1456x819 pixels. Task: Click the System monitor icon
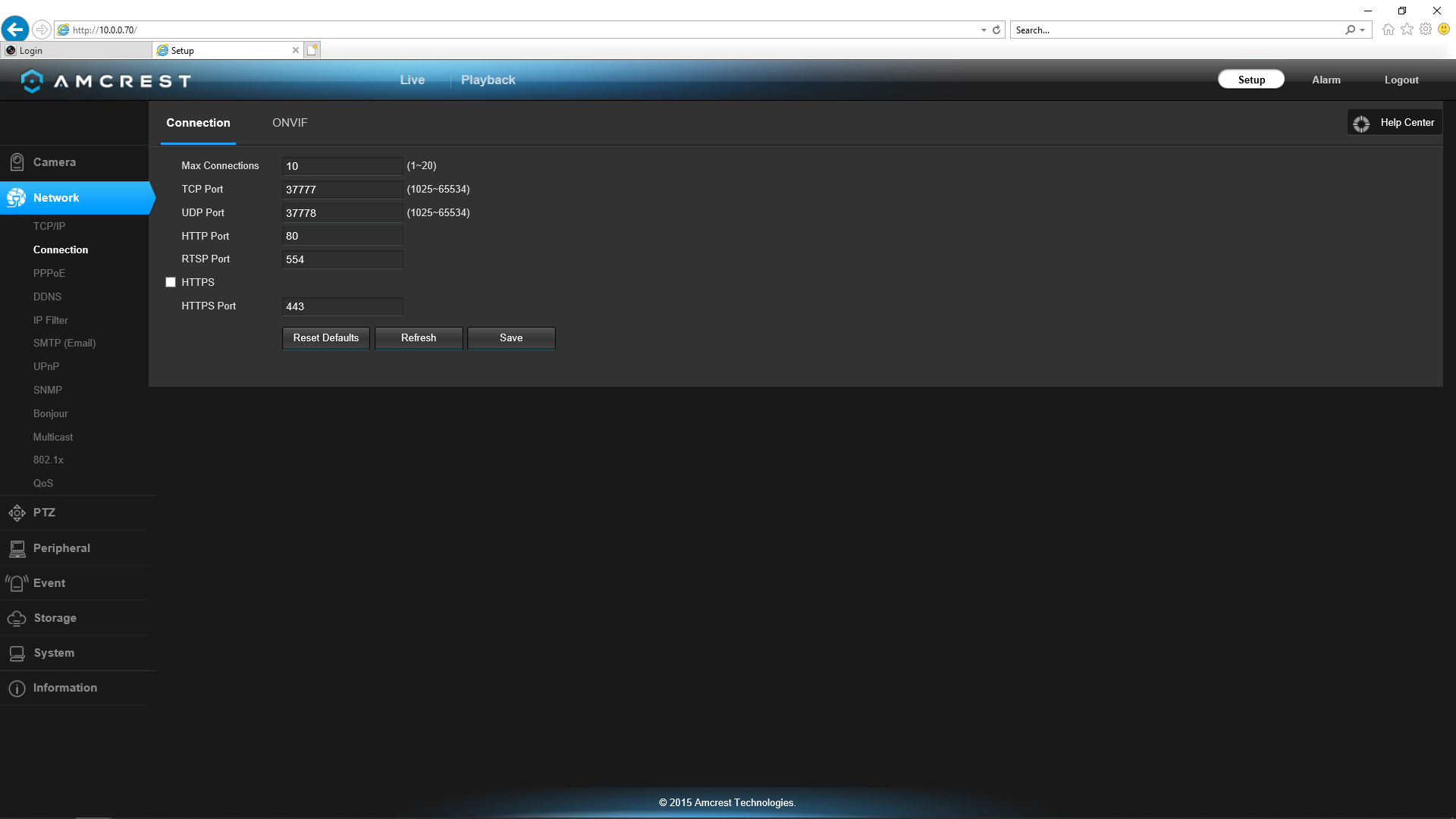coord(17,654)
